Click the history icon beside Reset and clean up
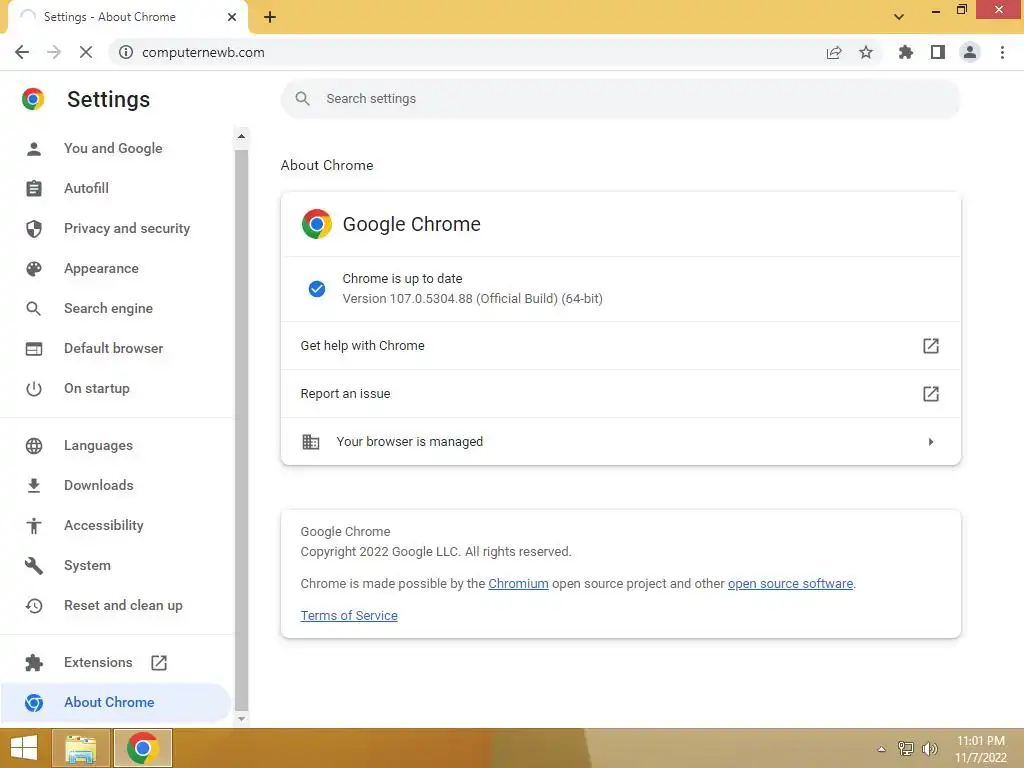Viewport: 1024px width, 768px height. coord(34,605)
